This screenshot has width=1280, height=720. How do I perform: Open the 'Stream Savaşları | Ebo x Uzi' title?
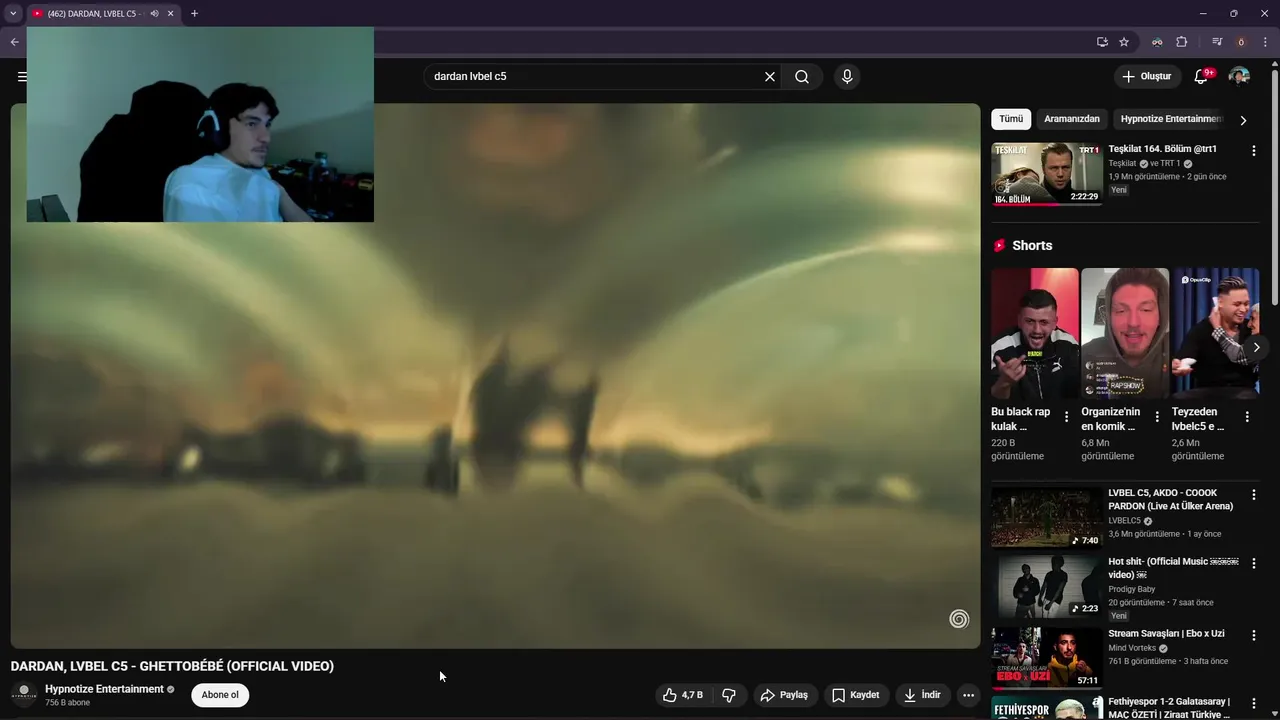1166,634
